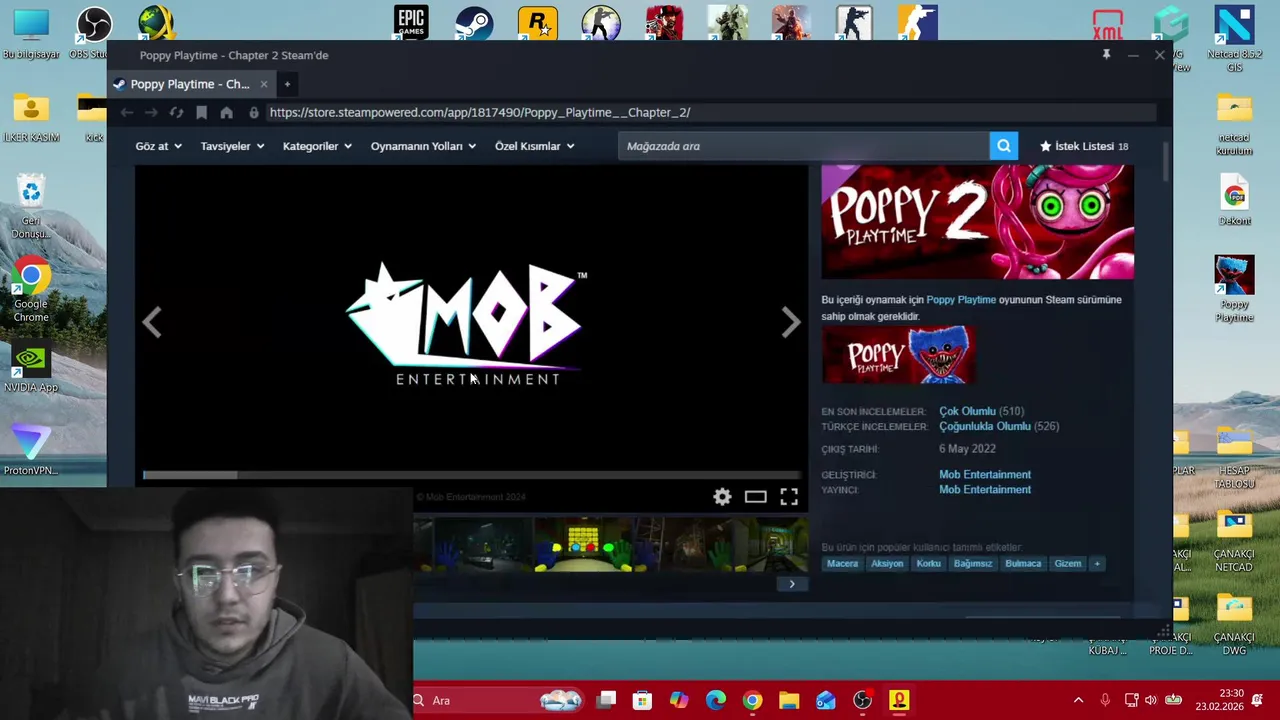Open Microsoft Edge from taskbar
Viewport: 1280px width, 720px height.
pos(716,700)
